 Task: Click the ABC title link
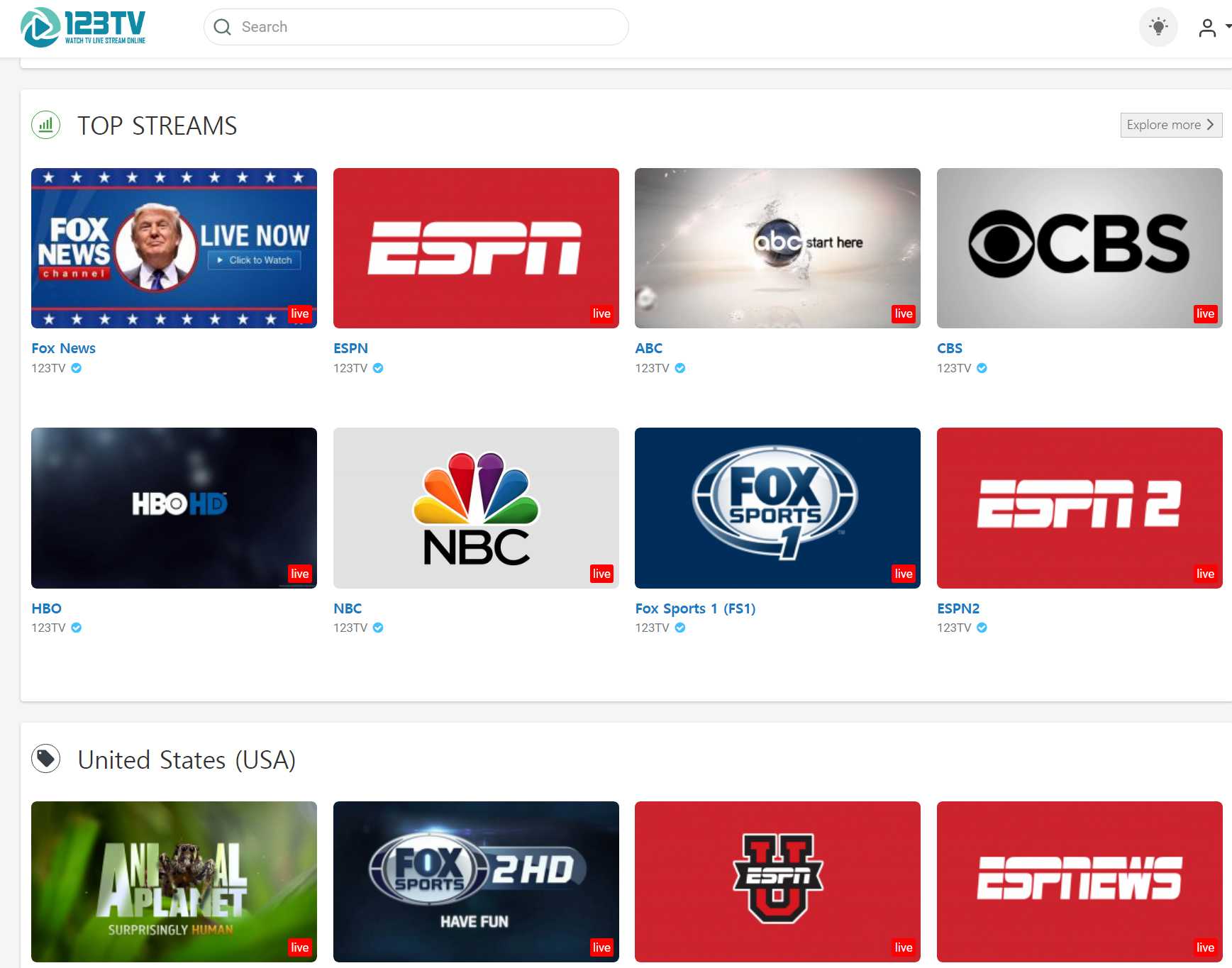click(648, 348)
